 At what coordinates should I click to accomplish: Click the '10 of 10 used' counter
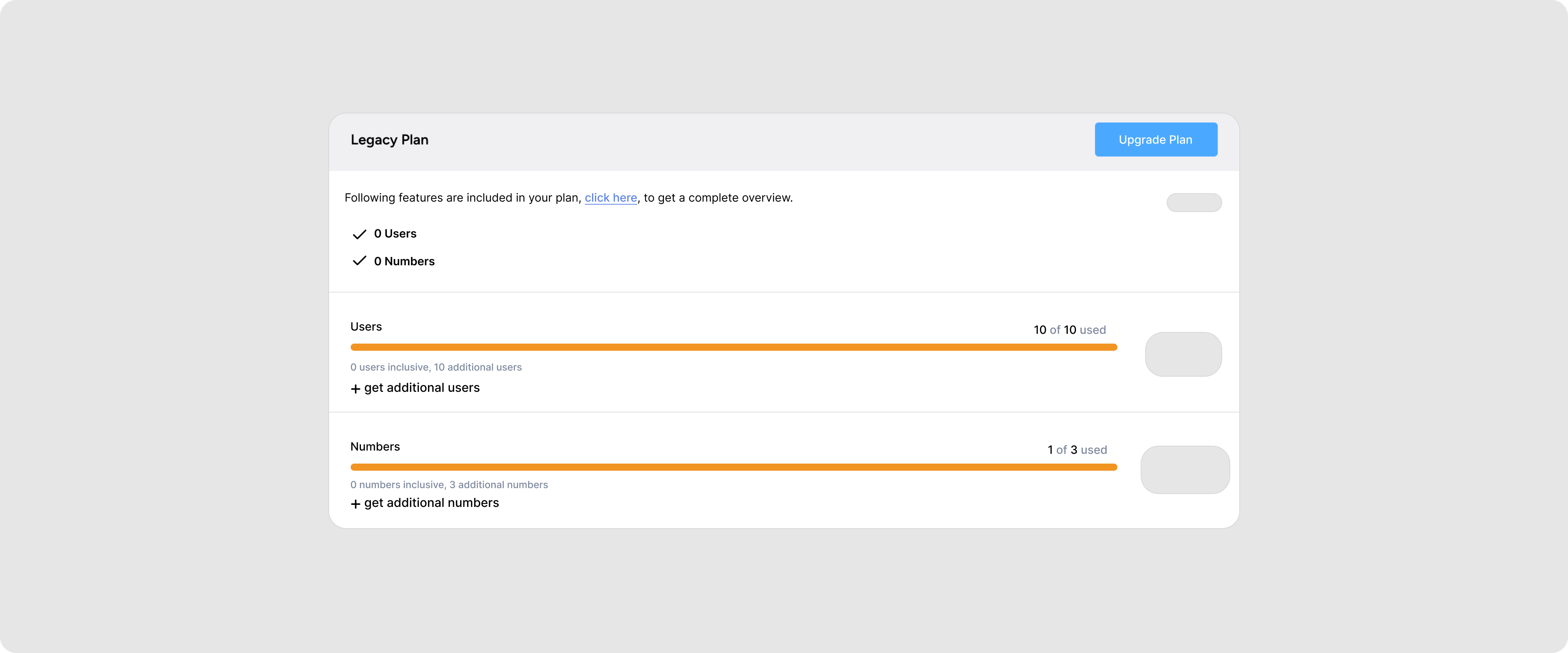[x=1069, y=330]
